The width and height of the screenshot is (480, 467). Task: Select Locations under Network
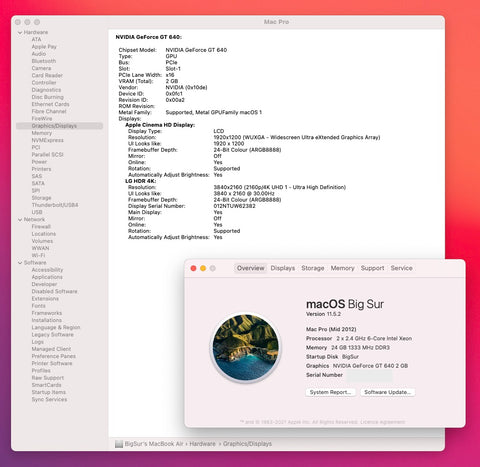tap(44, 234)
